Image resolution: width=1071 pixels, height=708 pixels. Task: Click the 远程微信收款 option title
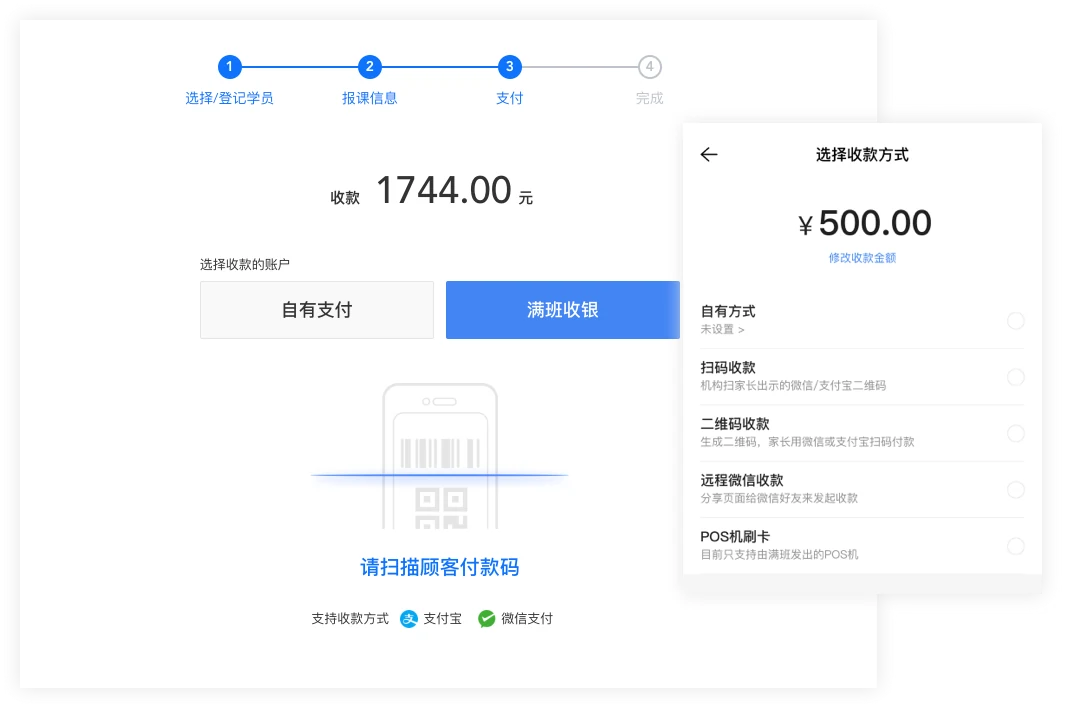click(x=742, y=480)
